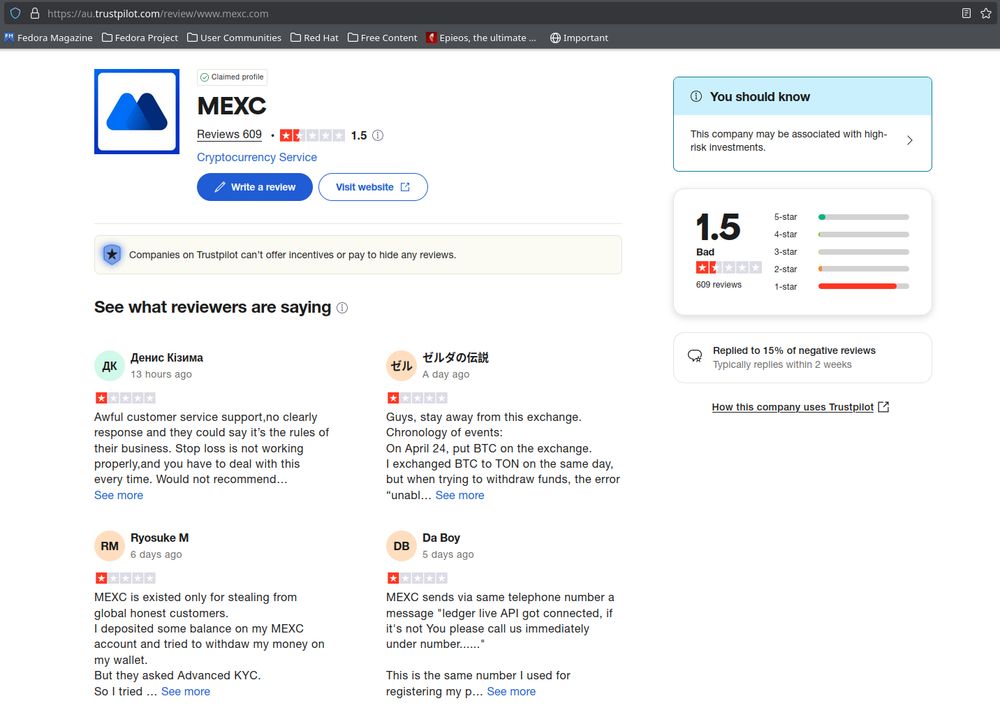Bookmark this page with the star icon

[986, 13]
